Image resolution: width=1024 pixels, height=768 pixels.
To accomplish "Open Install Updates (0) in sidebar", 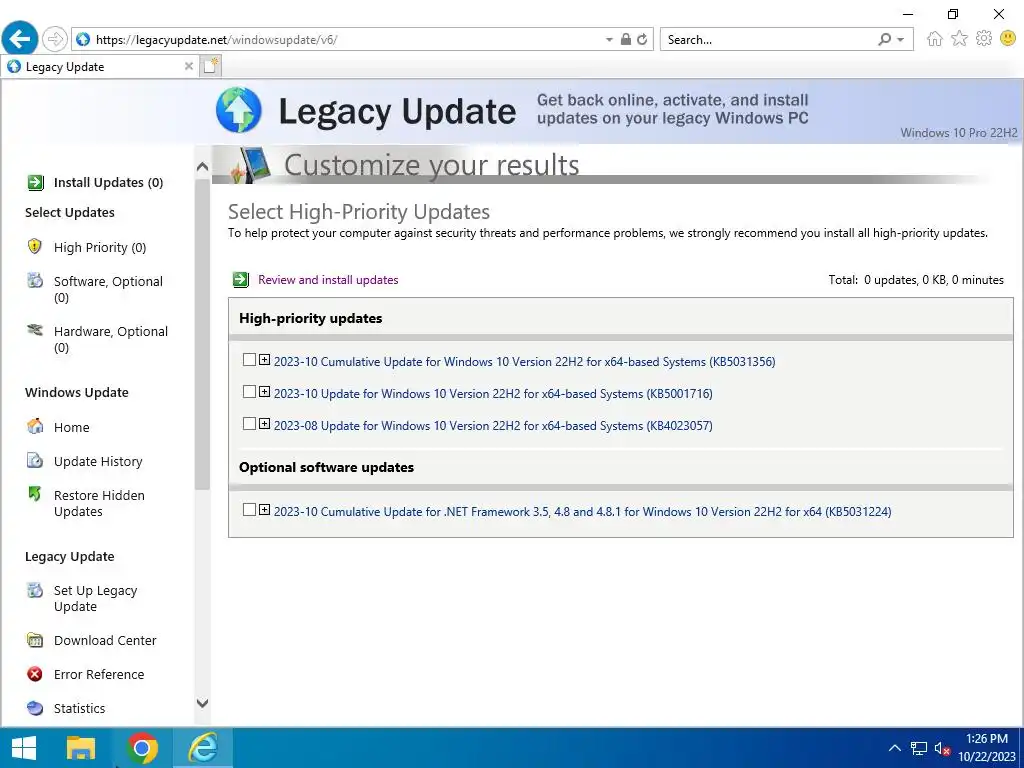I will [x=108, y=182].
